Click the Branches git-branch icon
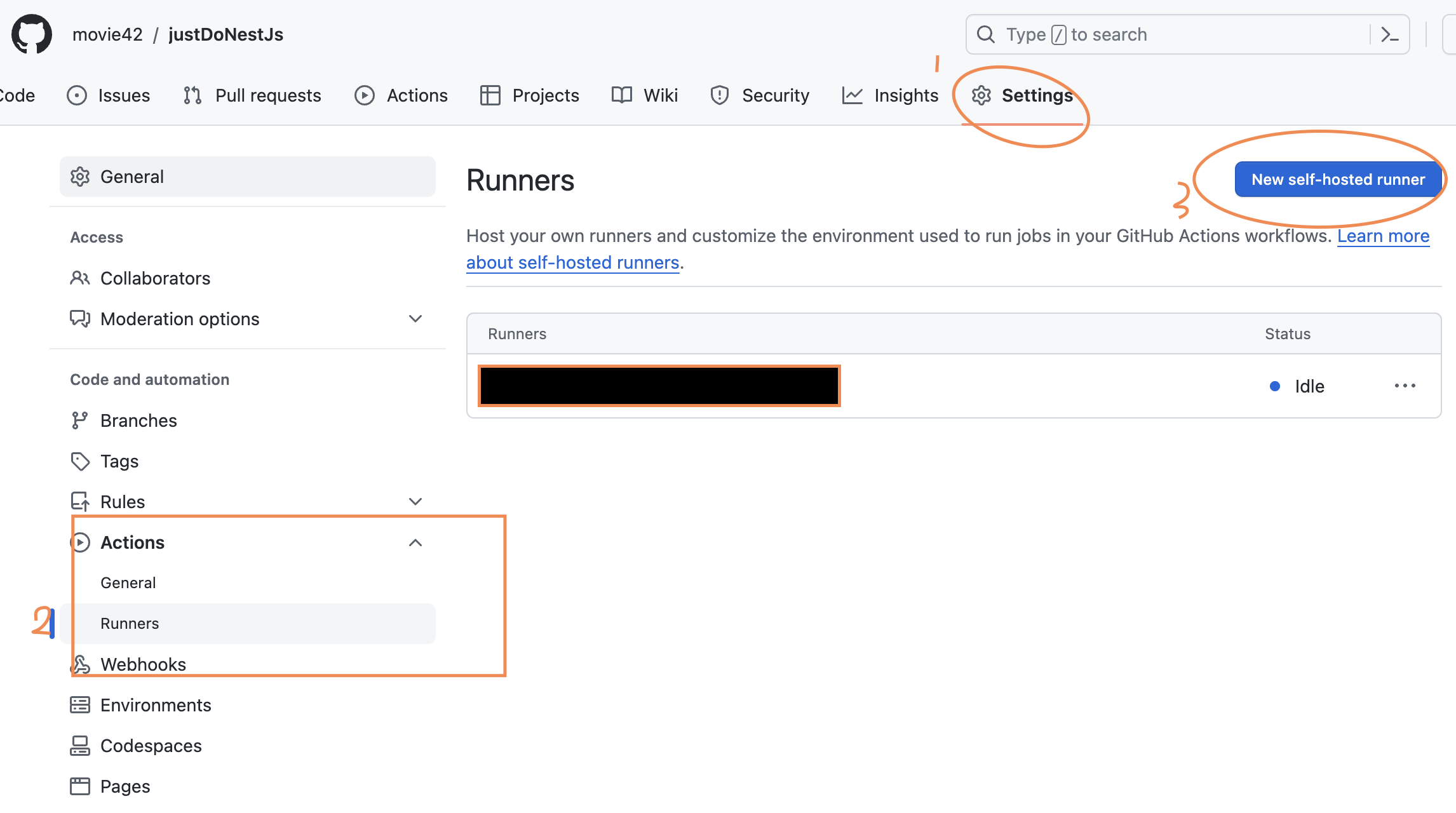 point(80,420)
